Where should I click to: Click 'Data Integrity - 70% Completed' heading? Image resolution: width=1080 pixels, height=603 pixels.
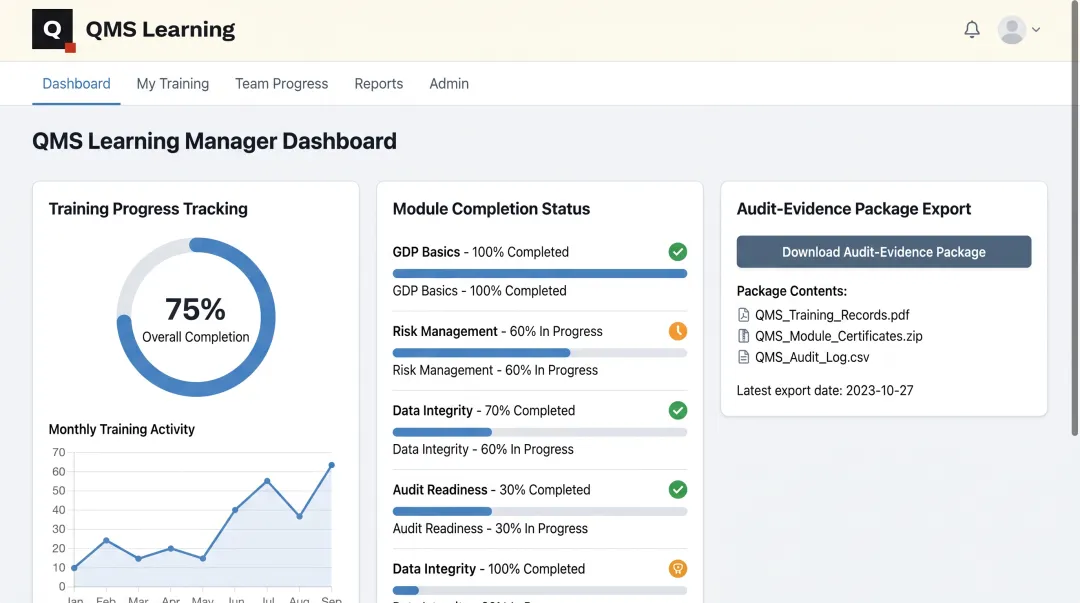coord(484,410)
